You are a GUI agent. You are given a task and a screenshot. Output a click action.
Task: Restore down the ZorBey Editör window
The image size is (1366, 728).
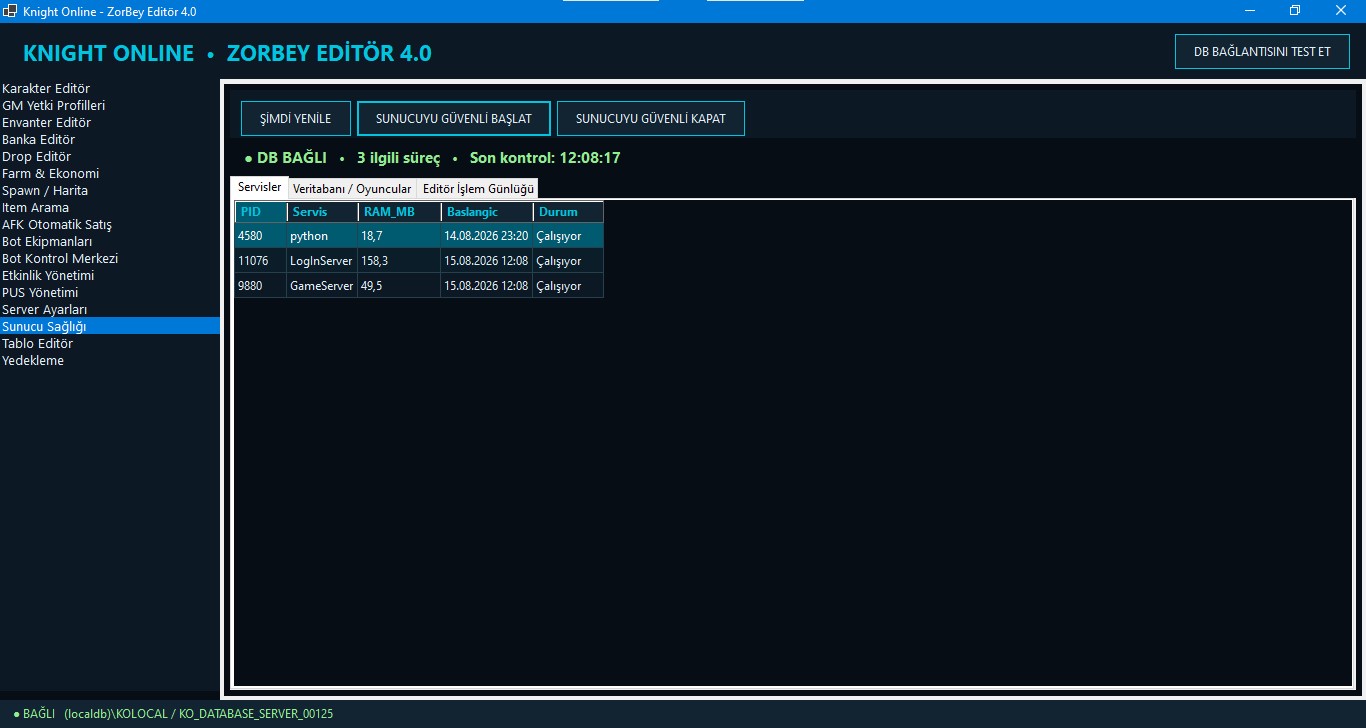[1295, 10]
